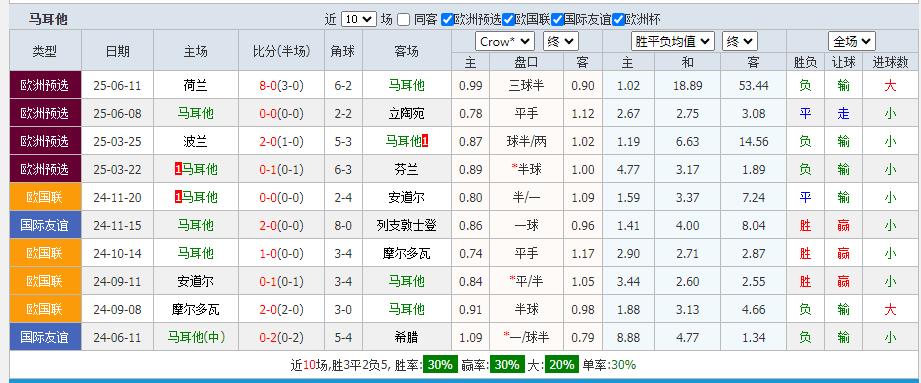Click the 国际友谊 label for 24-06-11 match
Screen dimensions: 921x383
[45, 337]
